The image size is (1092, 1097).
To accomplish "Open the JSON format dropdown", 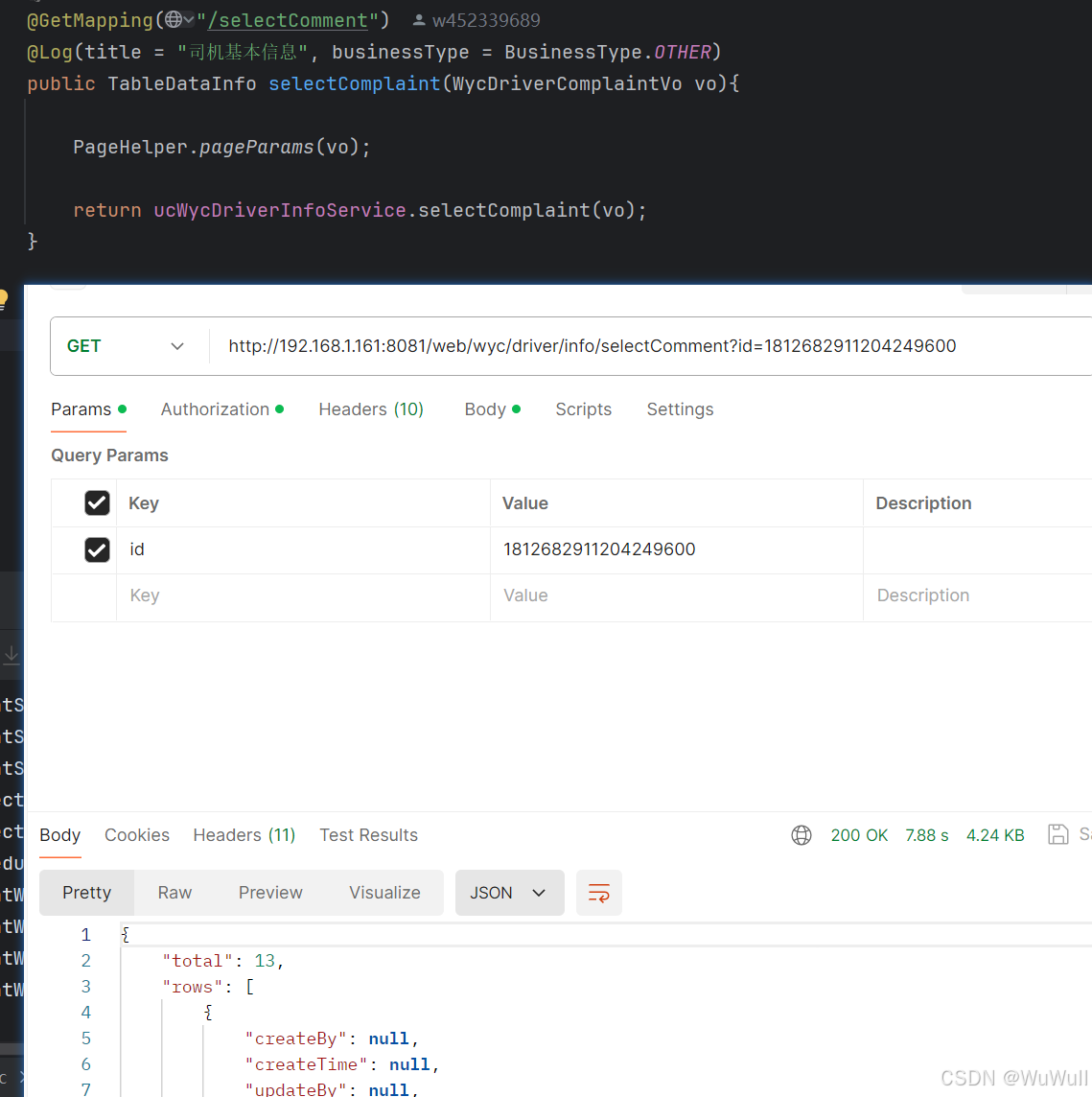I will [x=509, y=893].
